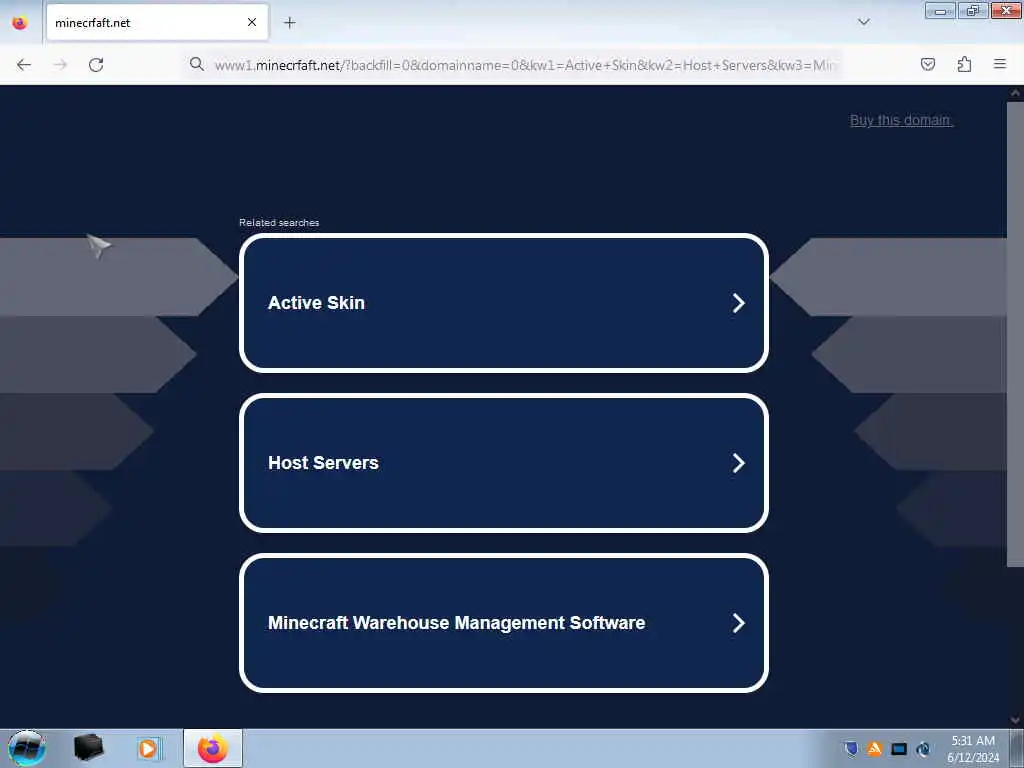This screenshot has width=1024, height=768.
Task: Click the Related searches label
Action: (279, 223)
